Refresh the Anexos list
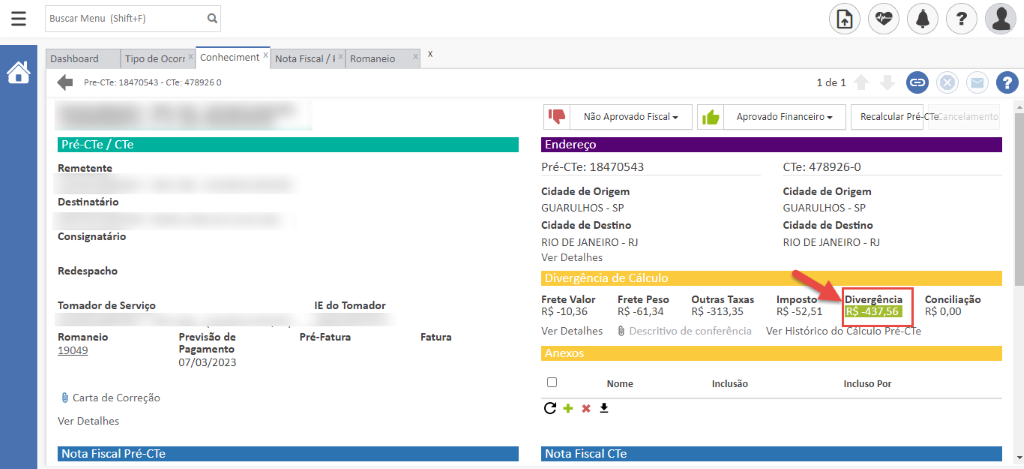This screenshot has width=1024, height=469. pyautogui.click(x=549, y=408)
